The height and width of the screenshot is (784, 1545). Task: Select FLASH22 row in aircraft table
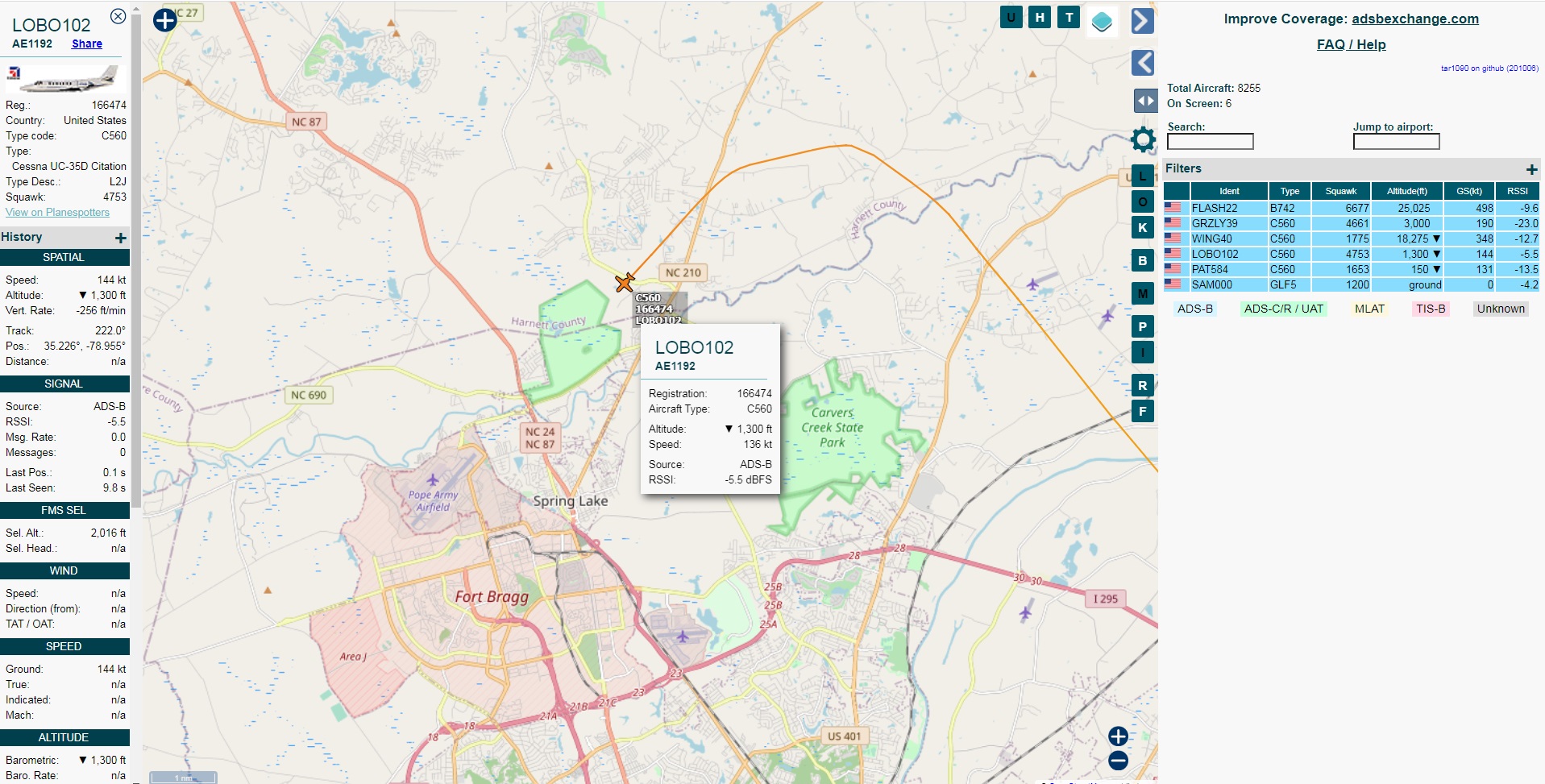click(1352, 208)
